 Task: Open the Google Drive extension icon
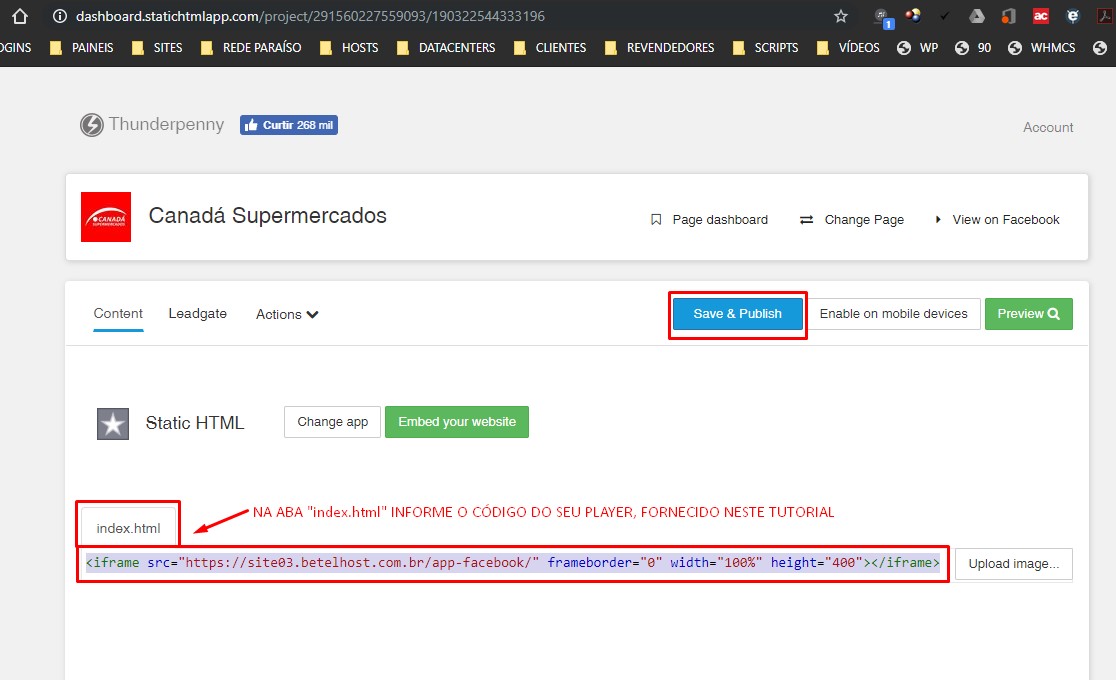point(976,16)
